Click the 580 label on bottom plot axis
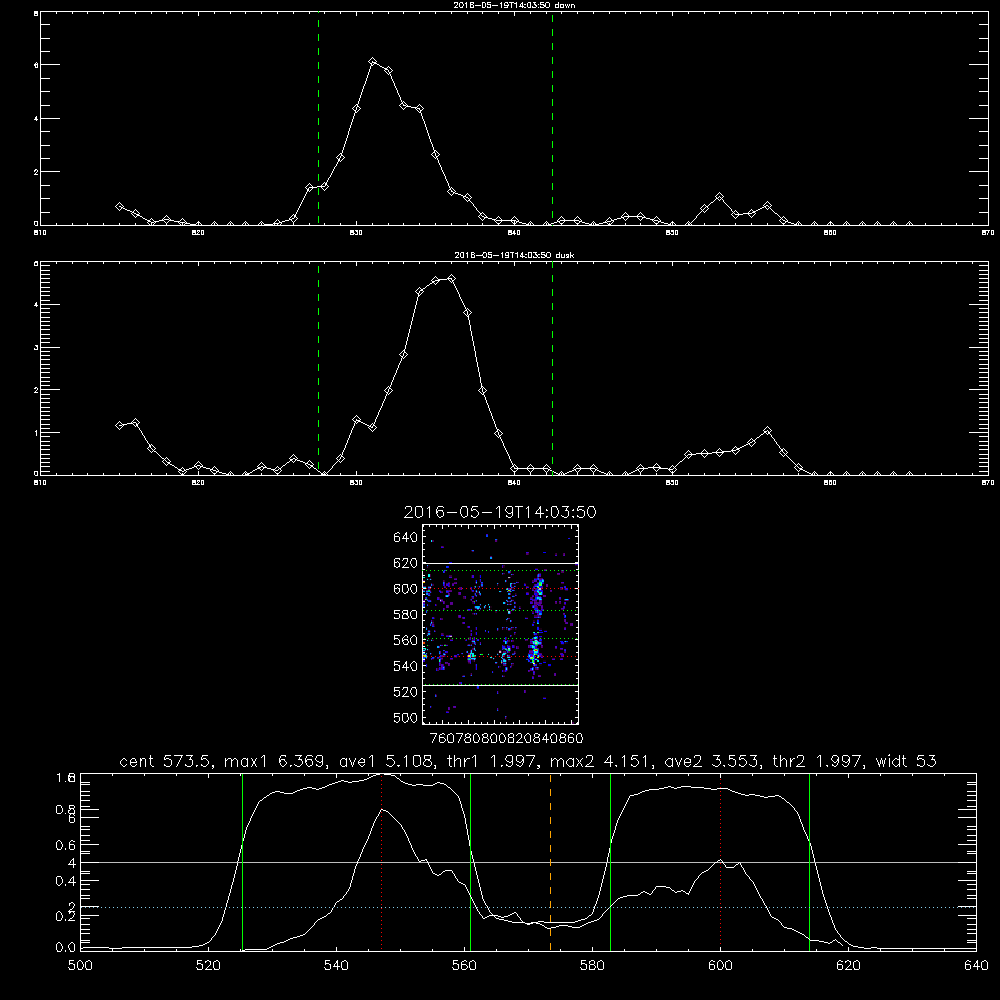Viewport: 1000px width, 1000px height. (x=592, y=966)
